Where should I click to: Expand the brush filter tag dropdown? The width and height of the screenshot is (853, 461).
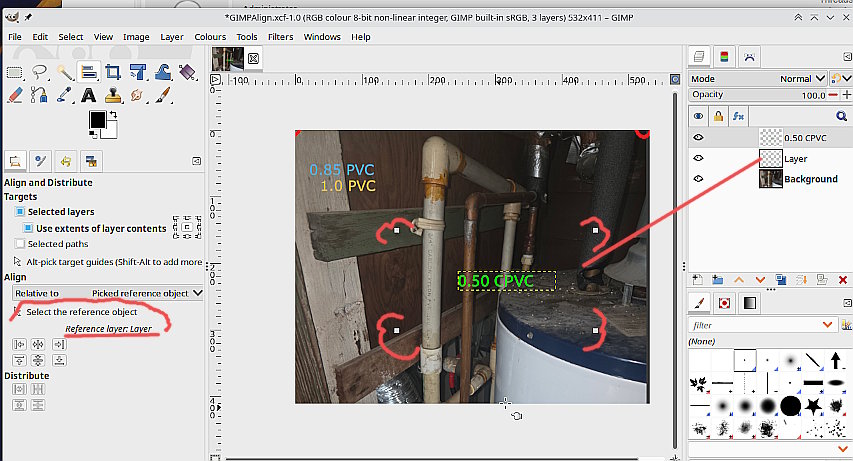tap(827, 325)
